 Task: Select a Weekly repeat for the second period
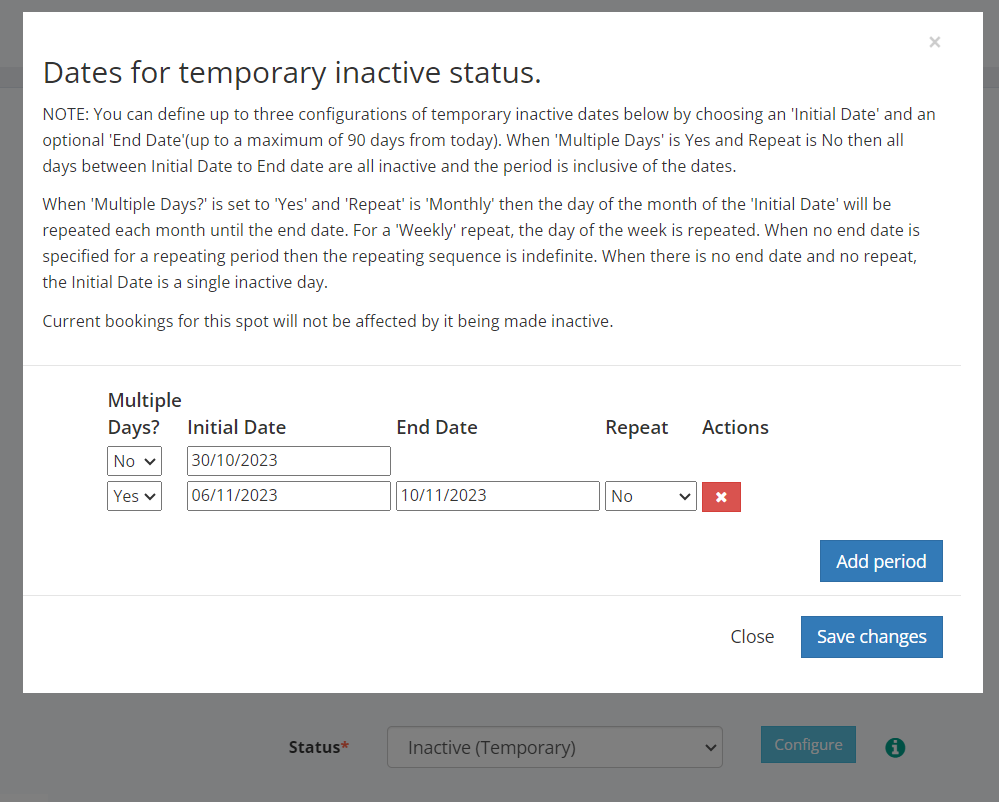coord(650,495)
